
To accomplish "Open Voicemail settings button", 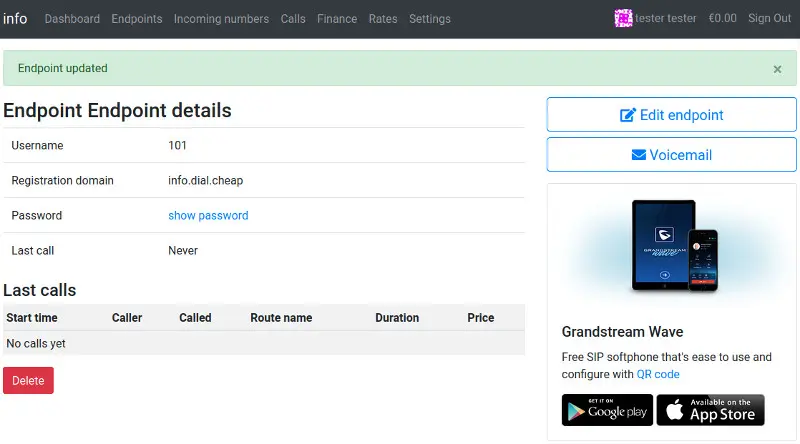I will click(x=671, y=155).
